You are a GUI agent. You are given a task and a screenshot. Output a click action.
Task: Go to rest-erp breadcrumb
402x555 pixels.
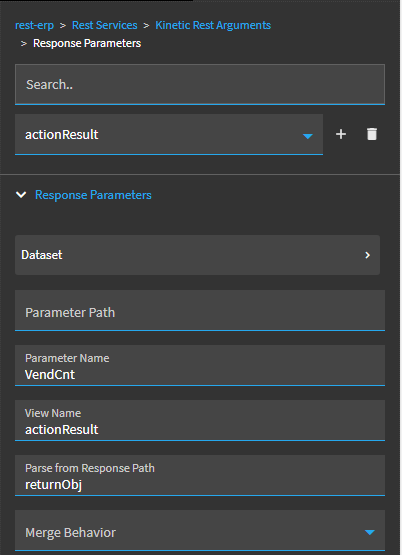pyautogui.click(x=34, y=25)
